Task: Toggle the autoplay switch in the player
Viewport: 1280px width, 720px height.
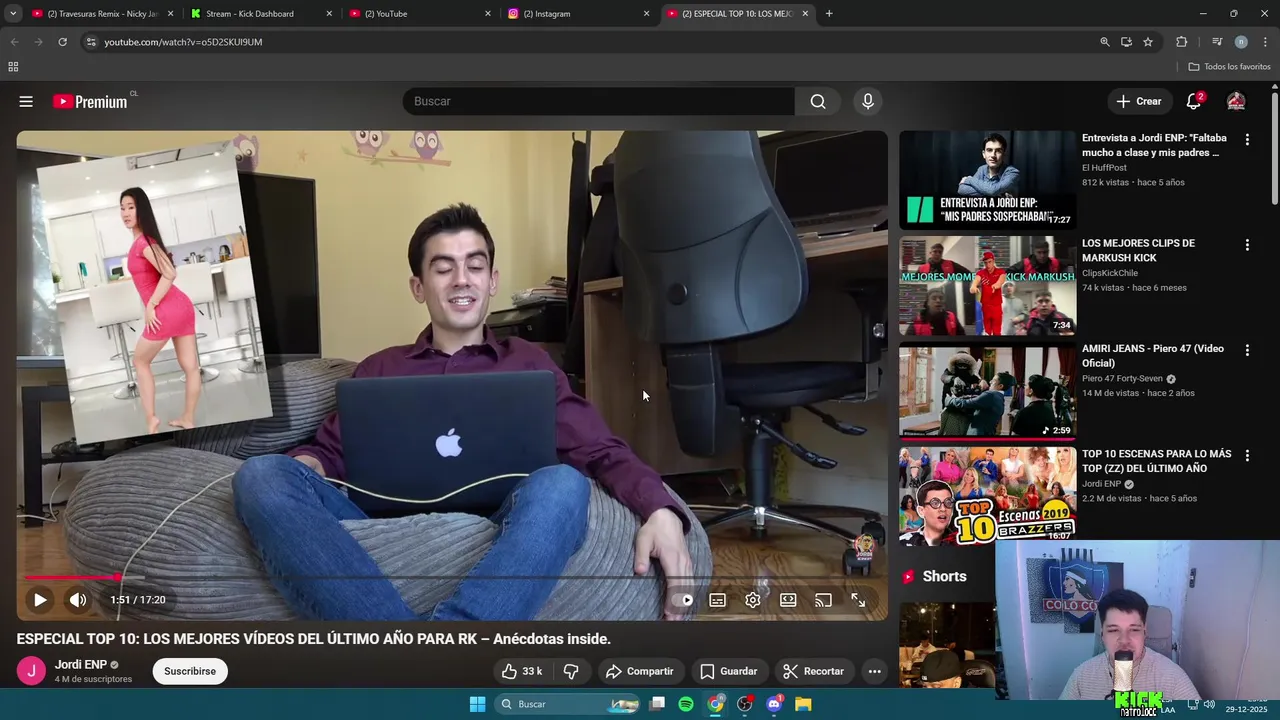Action: tap(683, 600)
